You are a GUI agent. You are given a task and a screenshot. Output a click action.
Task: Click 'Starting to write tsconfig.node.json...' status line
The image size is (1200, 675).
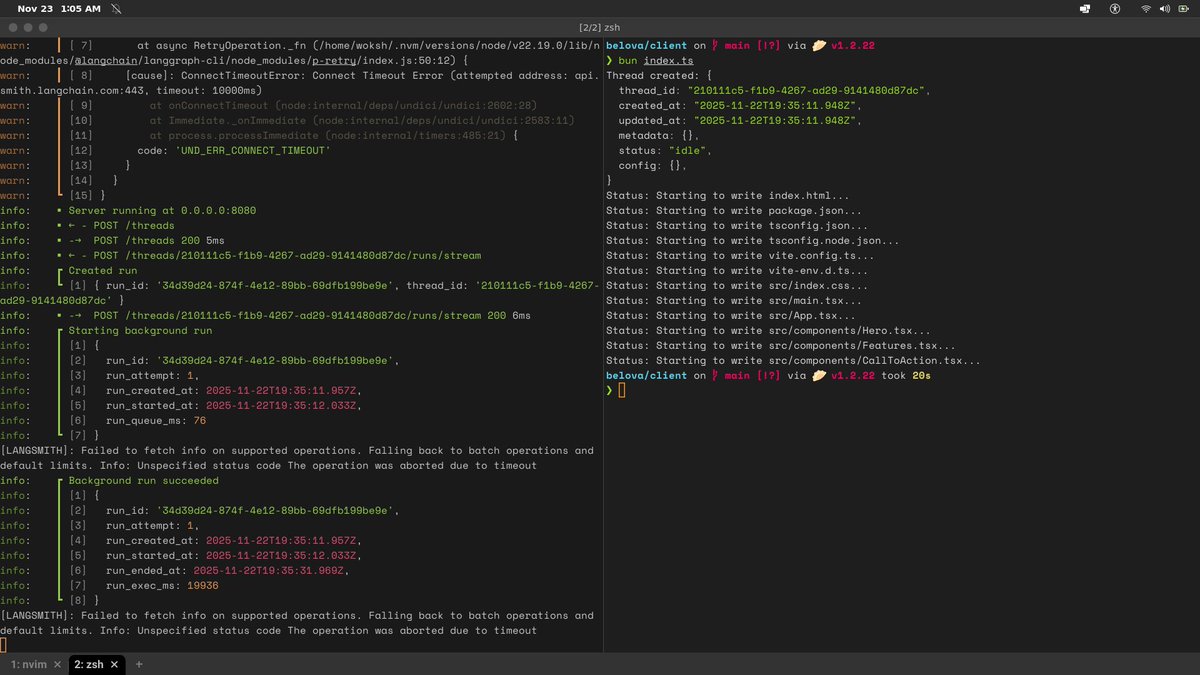[752, 241]
